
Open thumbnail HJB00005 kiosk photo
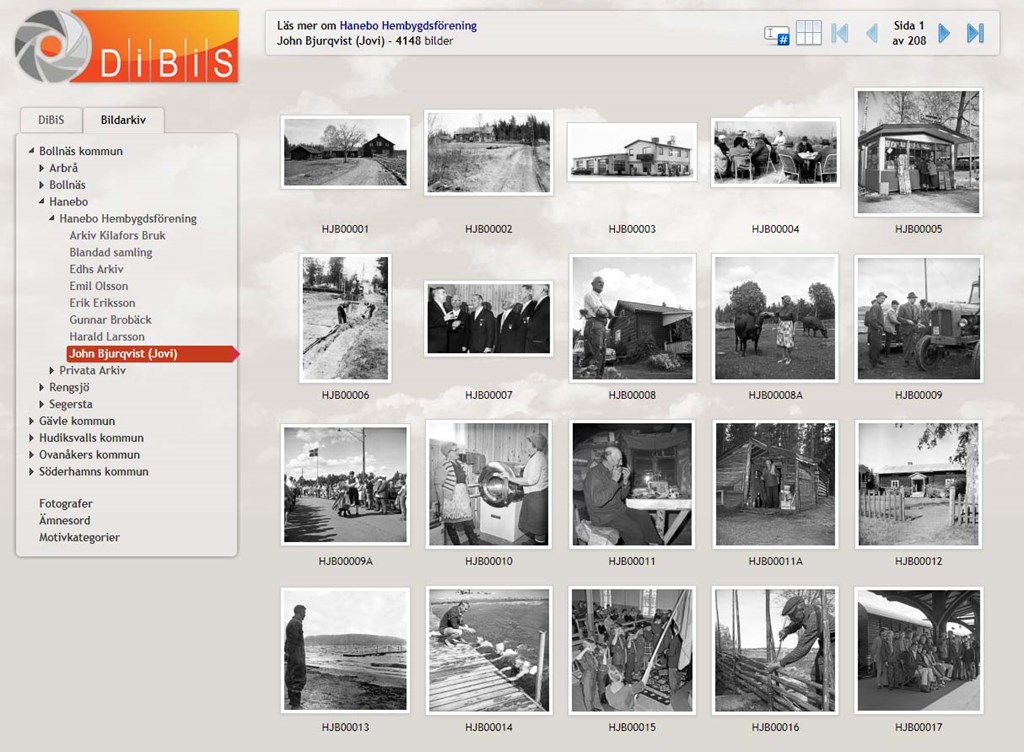[919, 152]
